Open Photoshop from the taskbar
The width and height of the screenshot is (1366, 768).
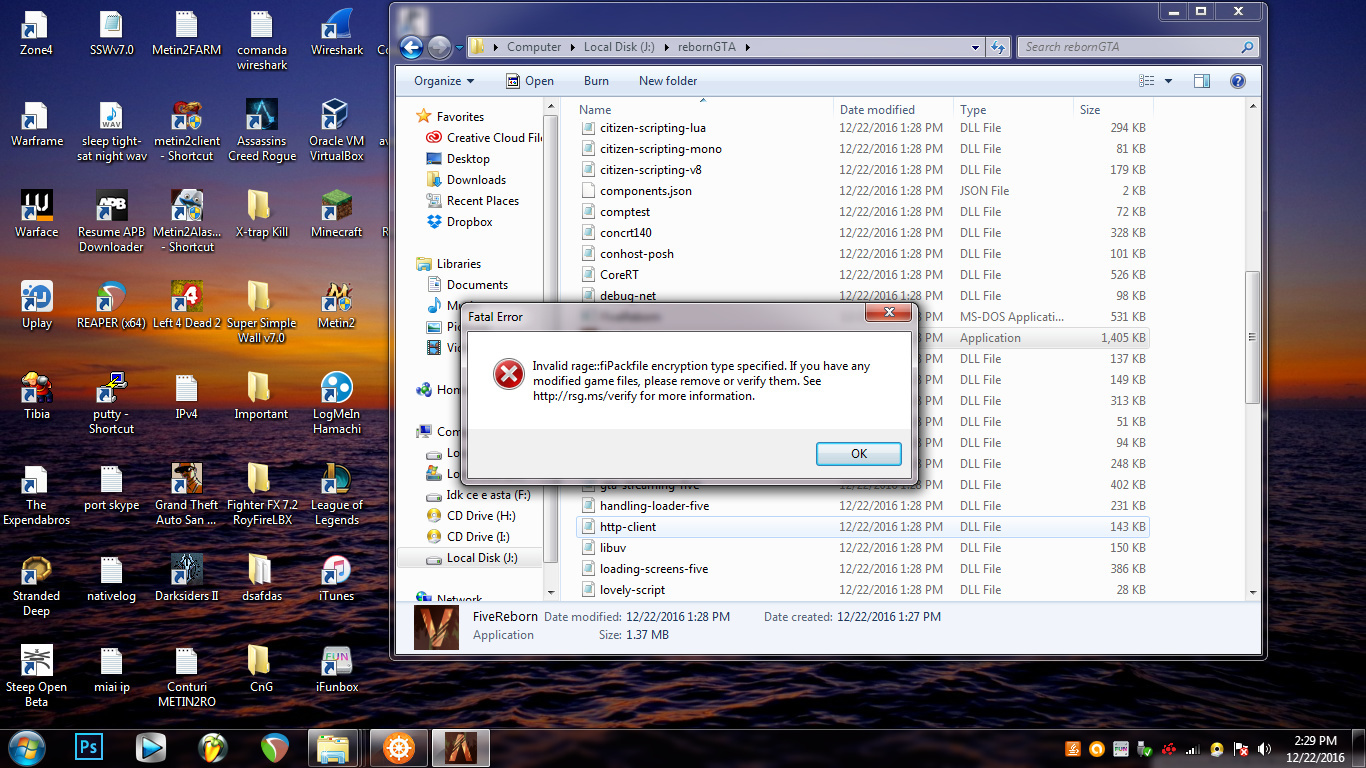pyautogui.click(x=89, y=747)
